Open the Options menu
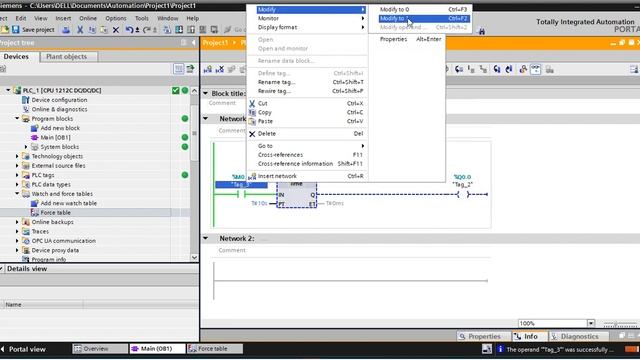640x360 pixels. coord(116,18)
